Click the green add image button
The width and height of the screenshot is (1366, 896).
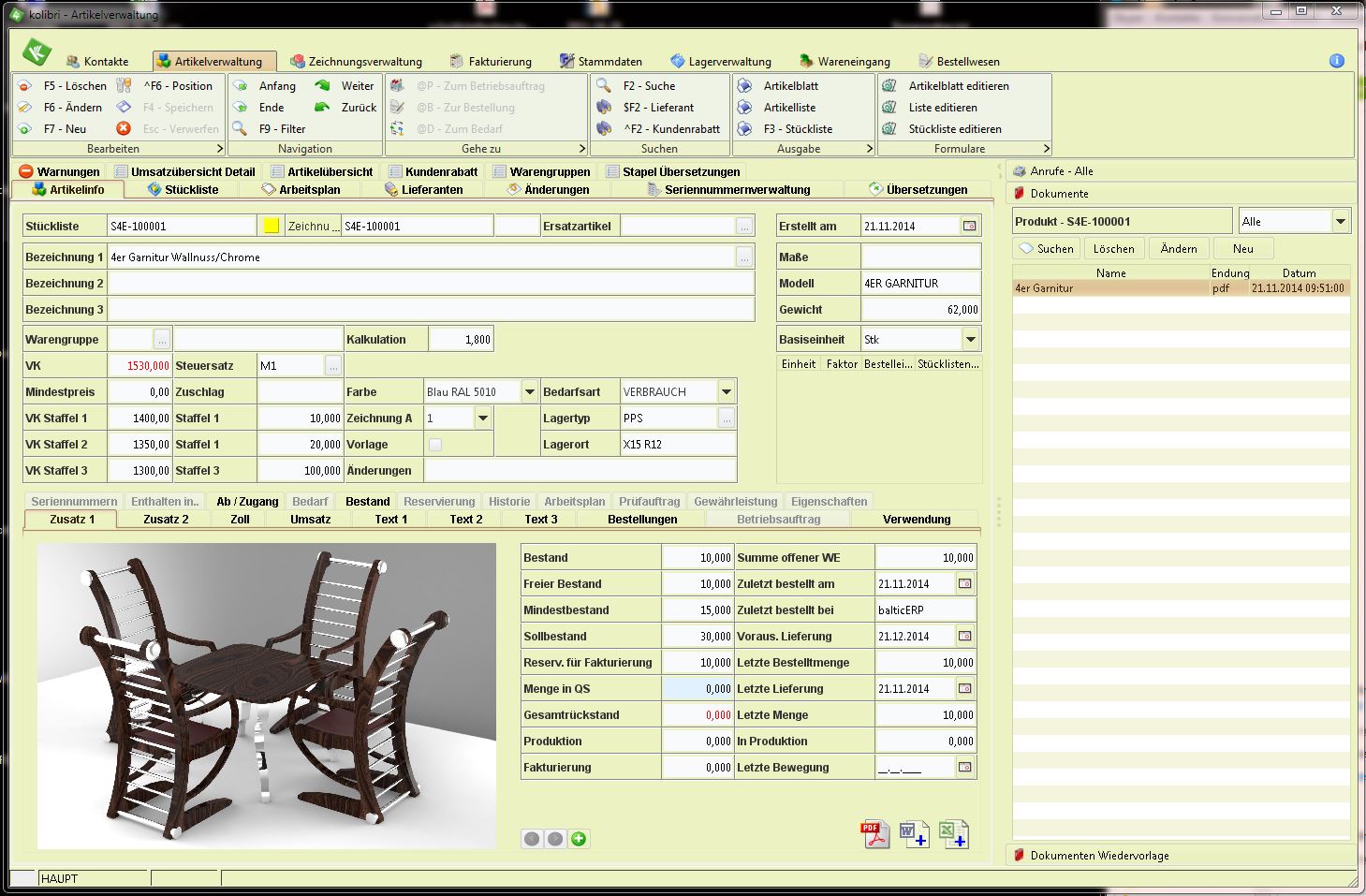tap(579, 839)
